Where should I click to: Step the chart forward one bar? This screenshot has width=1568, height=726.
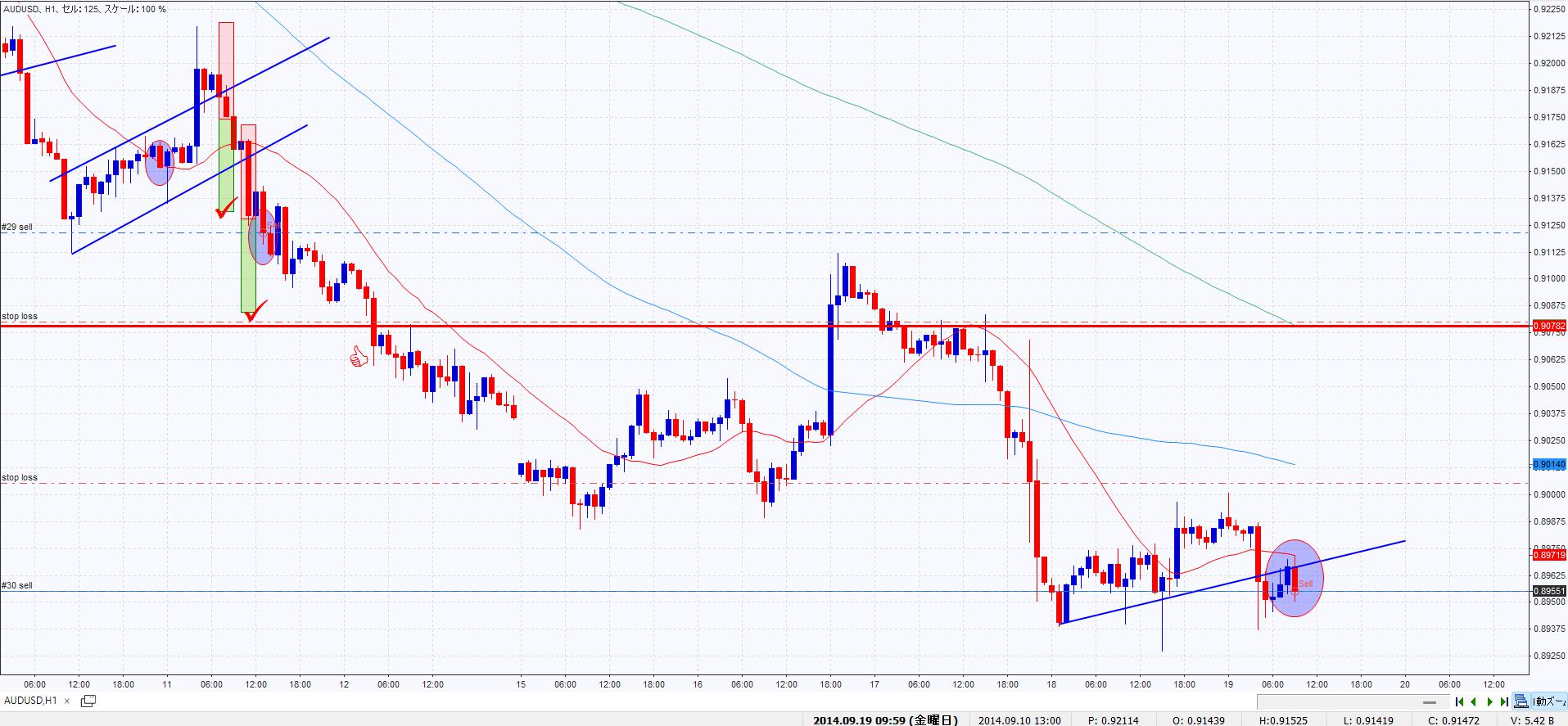click(x=1489, y=701)
